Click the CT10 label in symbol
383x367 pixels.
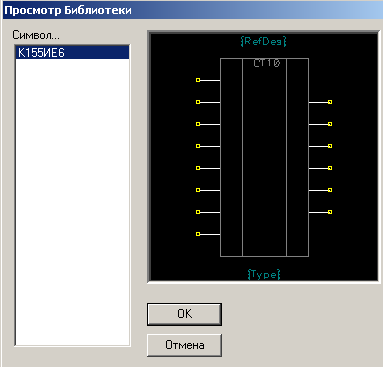(267, 63)
